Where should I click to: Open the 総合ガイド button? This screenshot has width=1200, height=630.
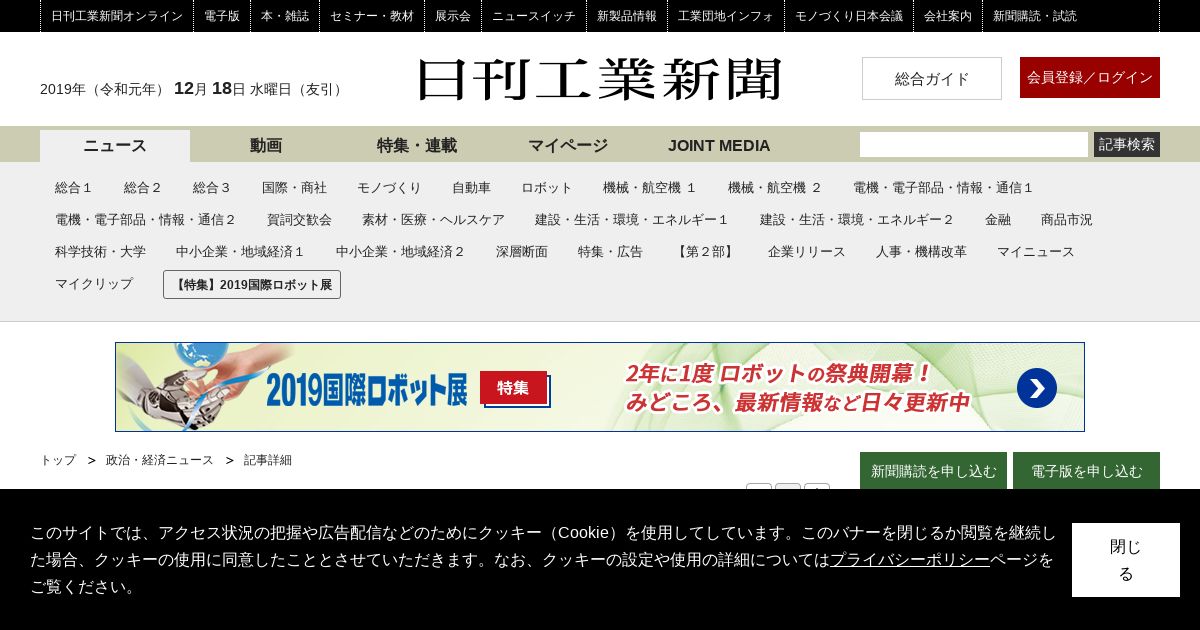coord(932,78)
